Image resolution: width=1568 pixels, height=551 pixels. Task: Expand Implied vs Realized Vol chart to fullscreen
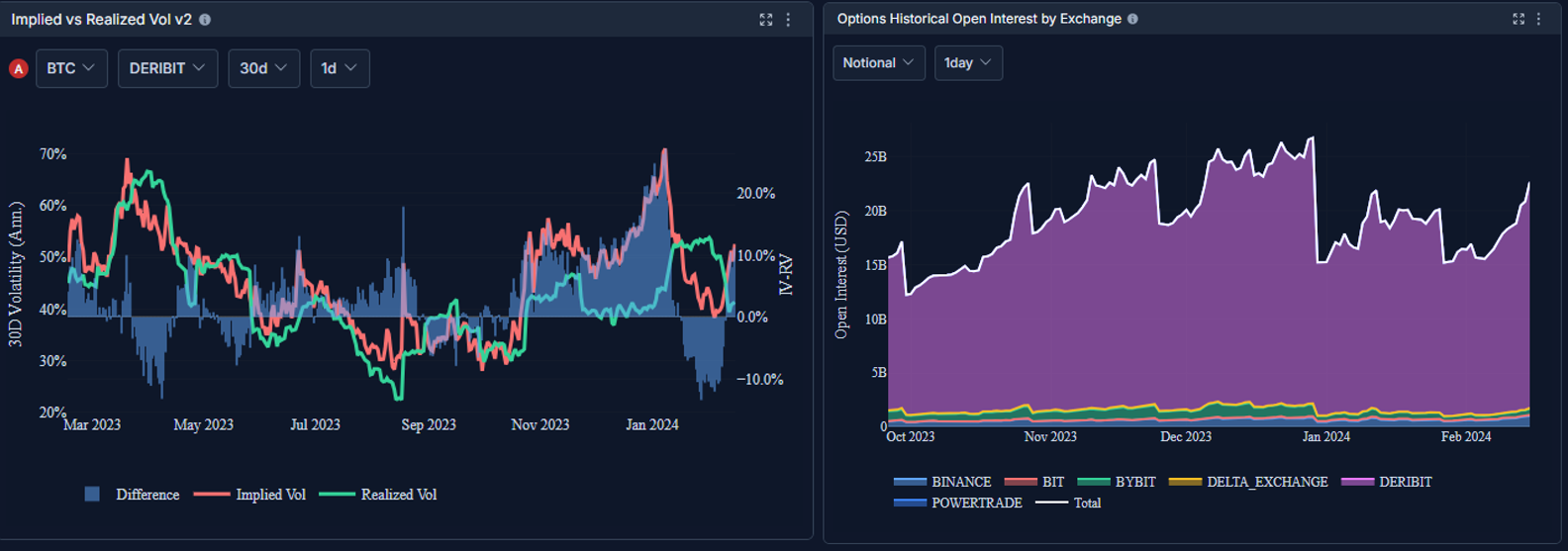point(766,20)
